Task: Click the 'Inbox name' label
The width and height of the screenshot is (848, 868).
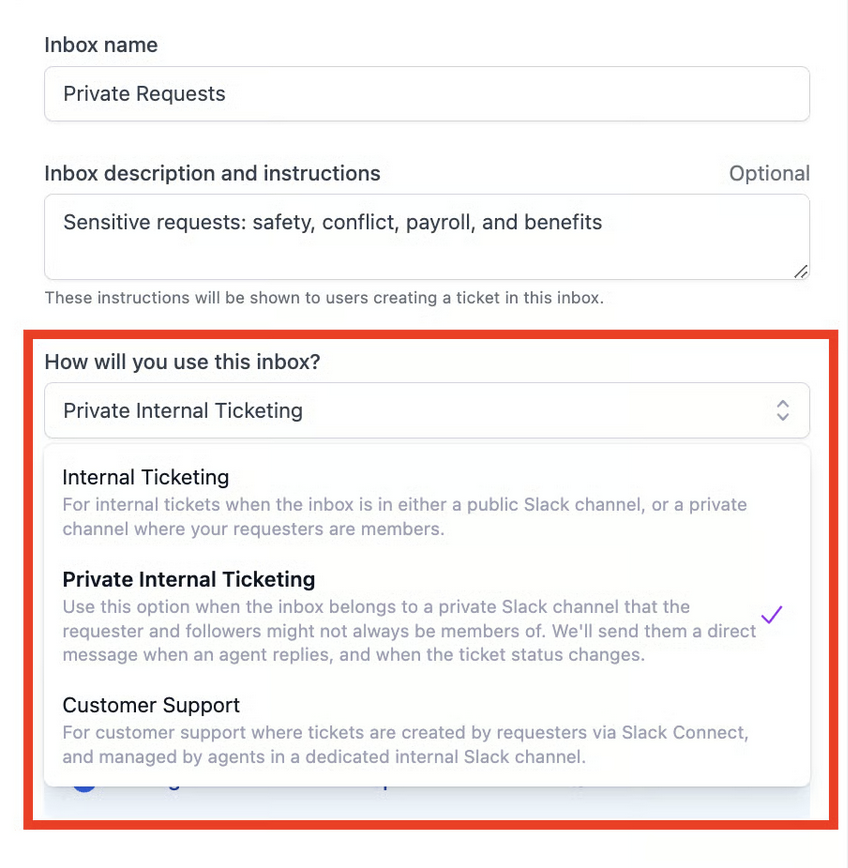Action: [101, 45]
